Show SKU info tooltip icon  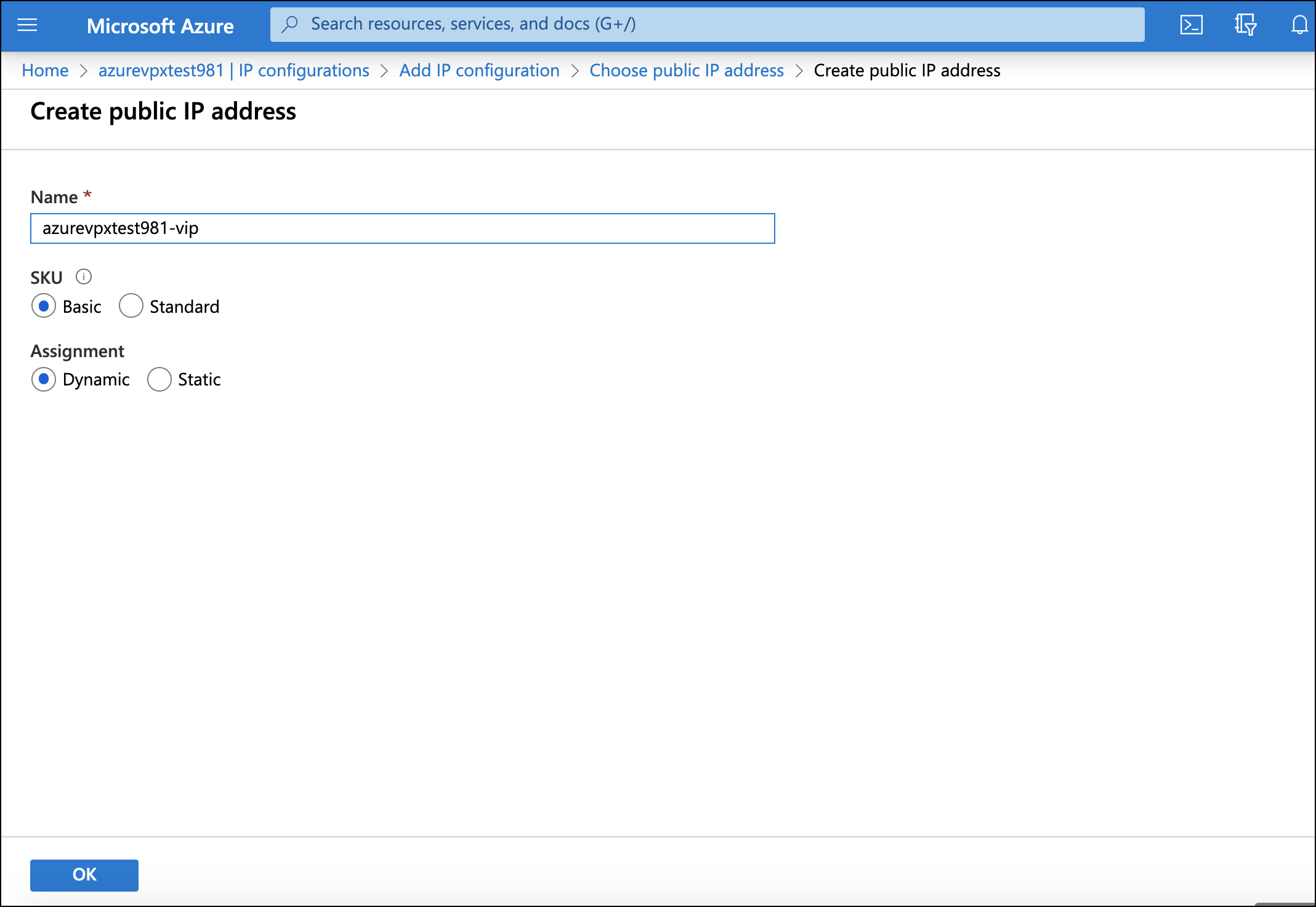[x=84, y=277]
